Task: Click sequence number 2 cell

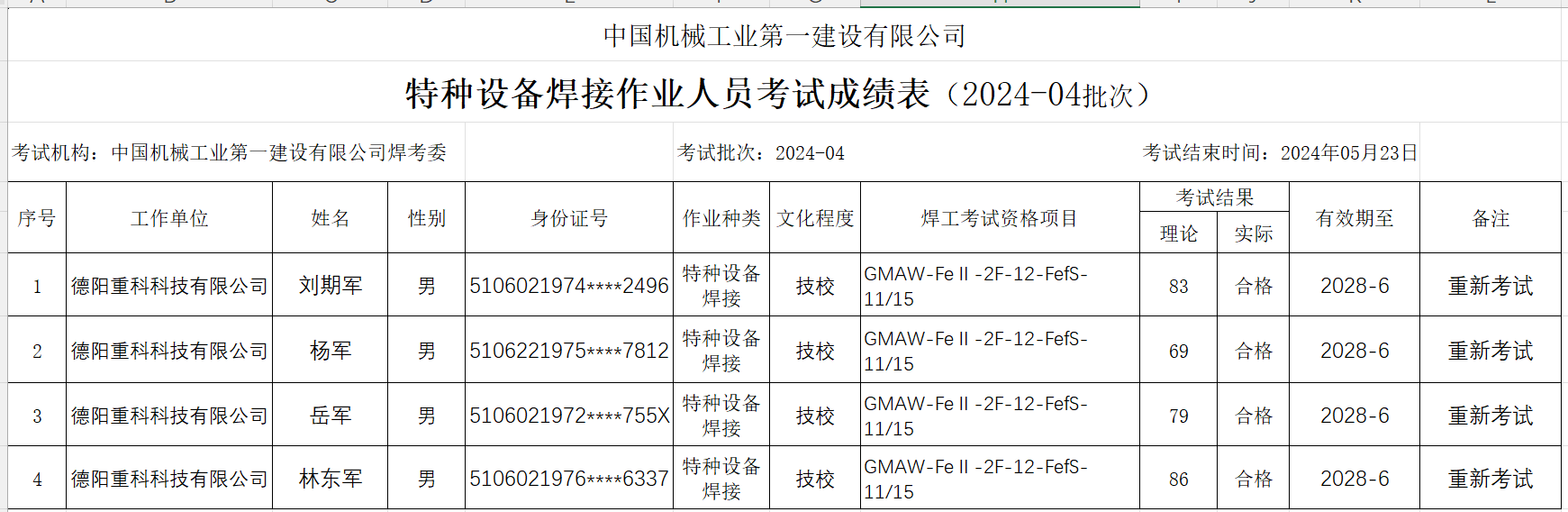Action: 37,350
